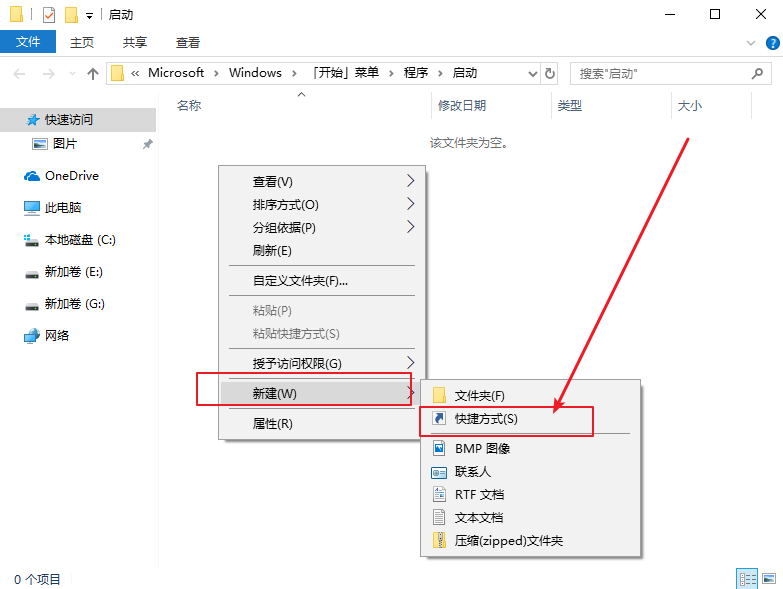Click the Up one level arrow
Viewport: 783px width, 589px height.
click(x=93, y=73)
